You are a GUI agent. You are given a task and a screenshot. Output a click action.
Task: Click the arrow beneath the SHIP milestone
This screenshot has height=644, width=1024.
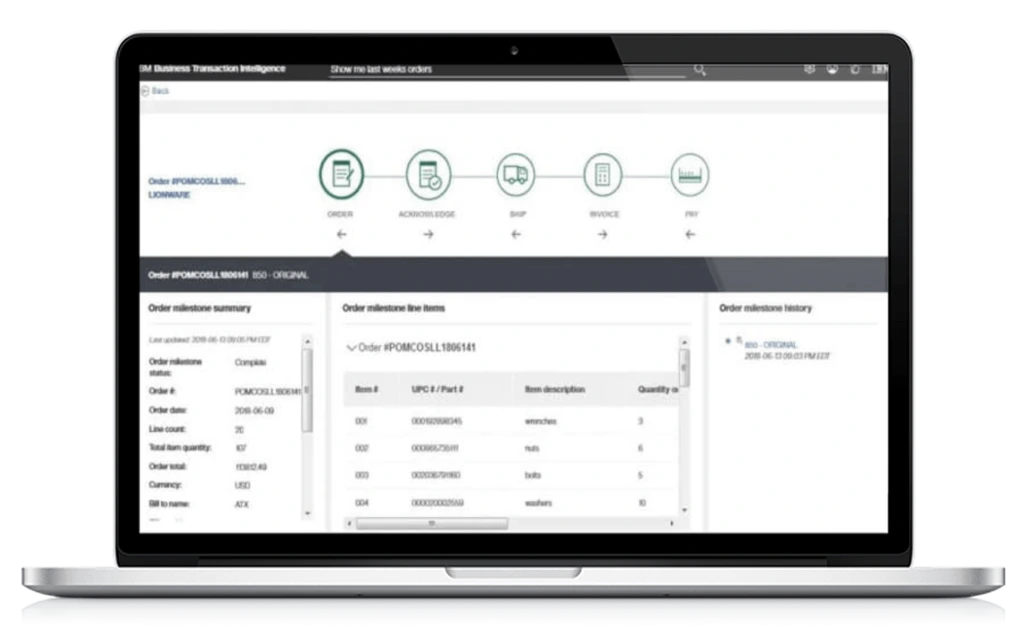[x=515, y=234]
